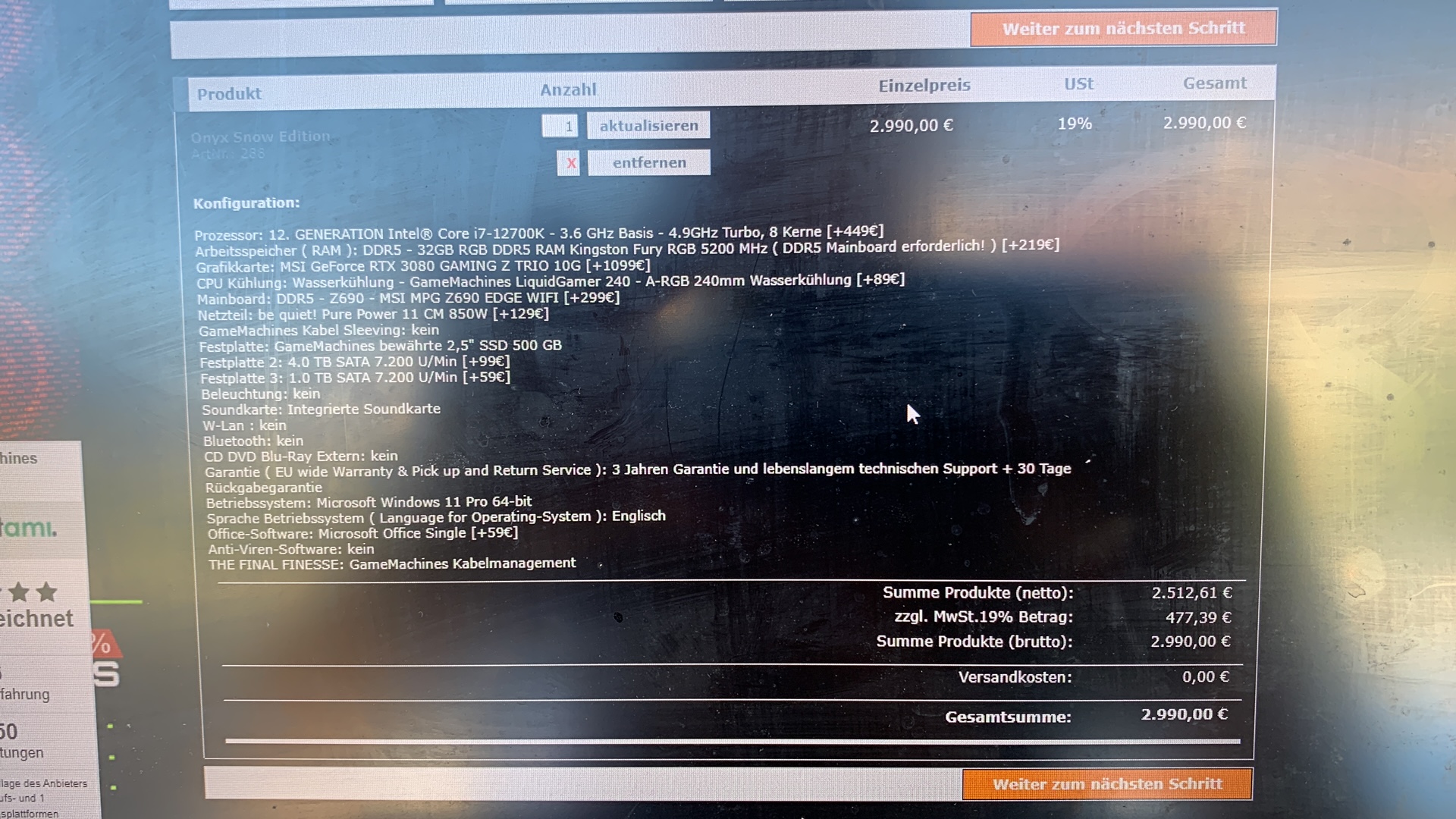Click the 'USt' column header
Screen dimensions: 1456x819
click(1078, 84)
